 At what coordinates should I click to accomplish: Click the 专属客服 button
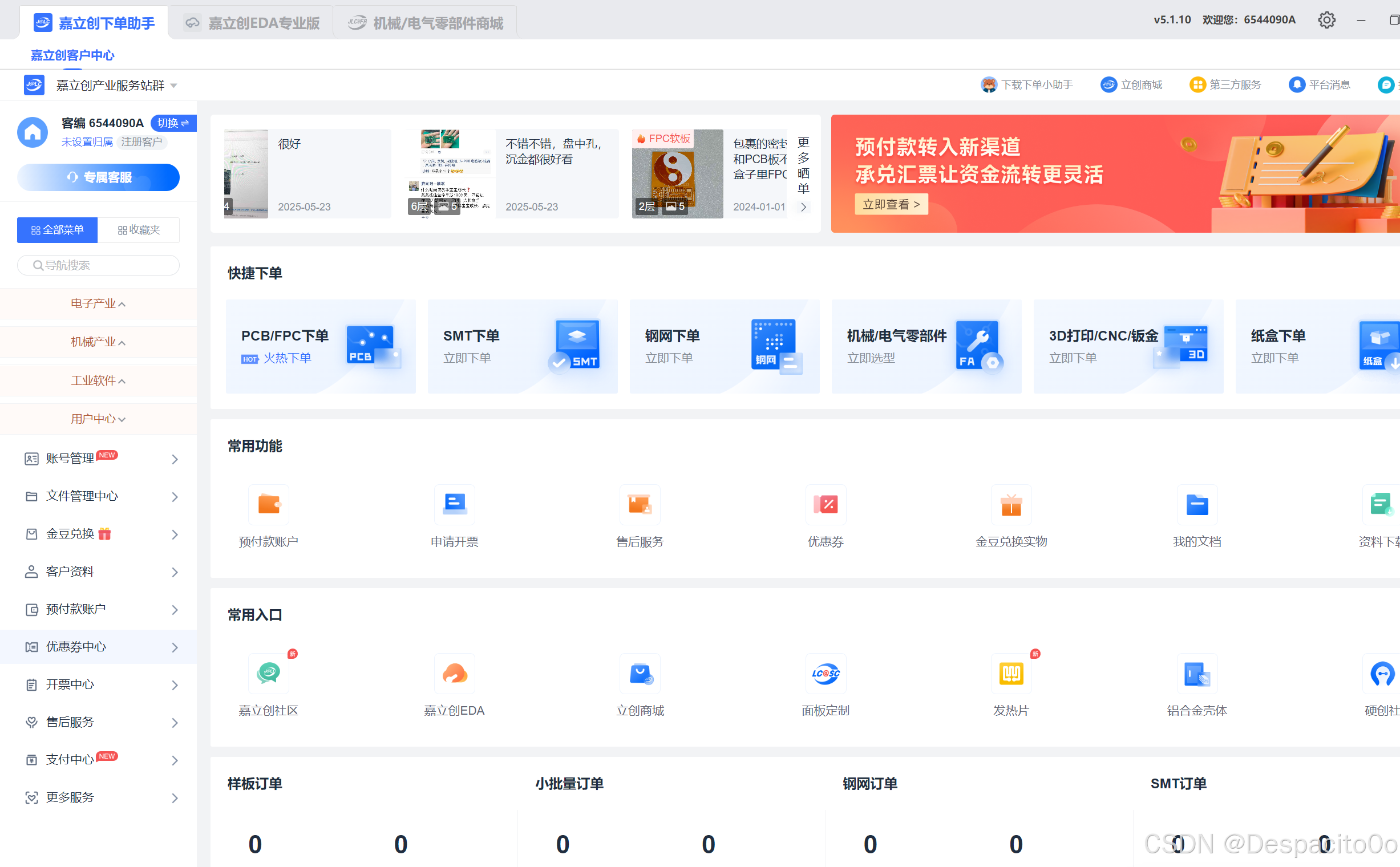(98, 177)
